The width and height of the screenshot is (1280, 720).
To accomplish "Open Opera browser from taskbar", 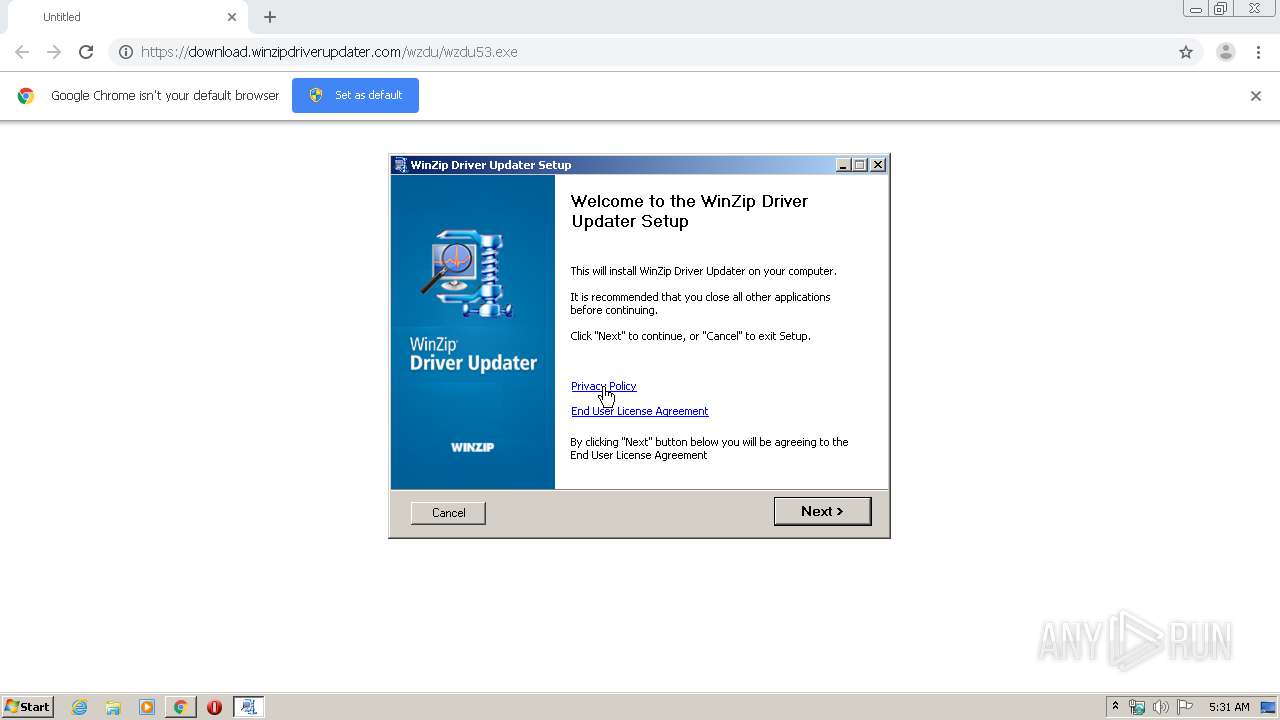I will [x=214, y=707].
